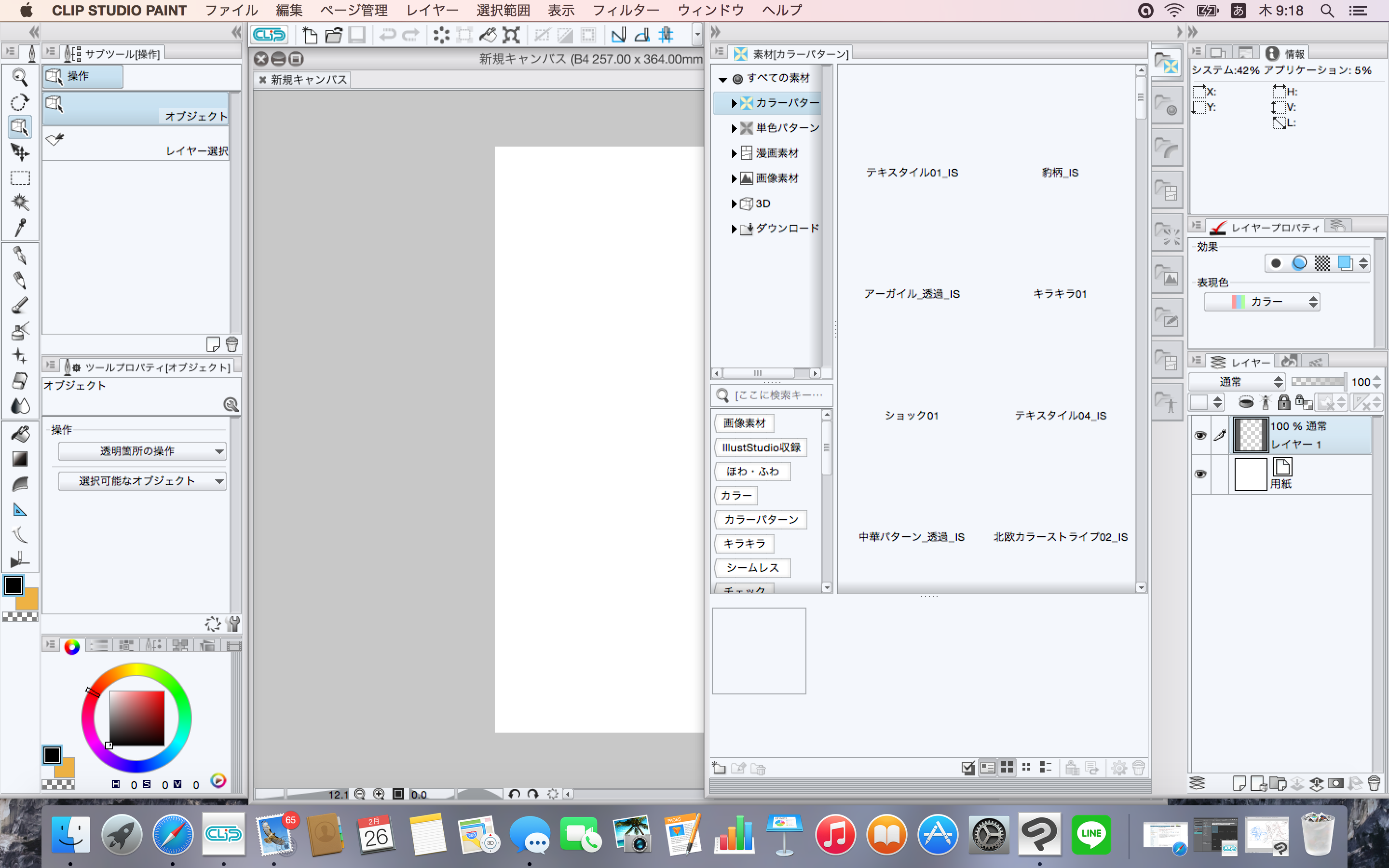Open the 通常 blending mode dropdown
This screenshot has width=1389, height=868.
[1237, 382]
